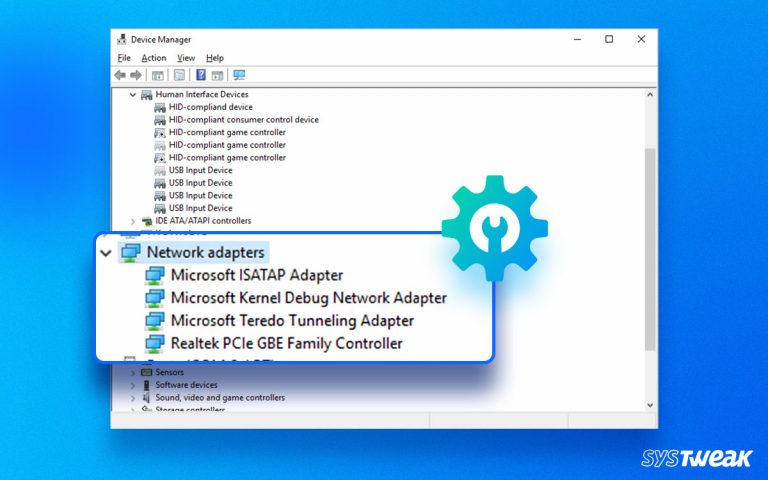This screenshot has height=480, width=768.
Task: Click the IDE ATA/ATAPI controllers icon
Action: (x=146, y=221)
